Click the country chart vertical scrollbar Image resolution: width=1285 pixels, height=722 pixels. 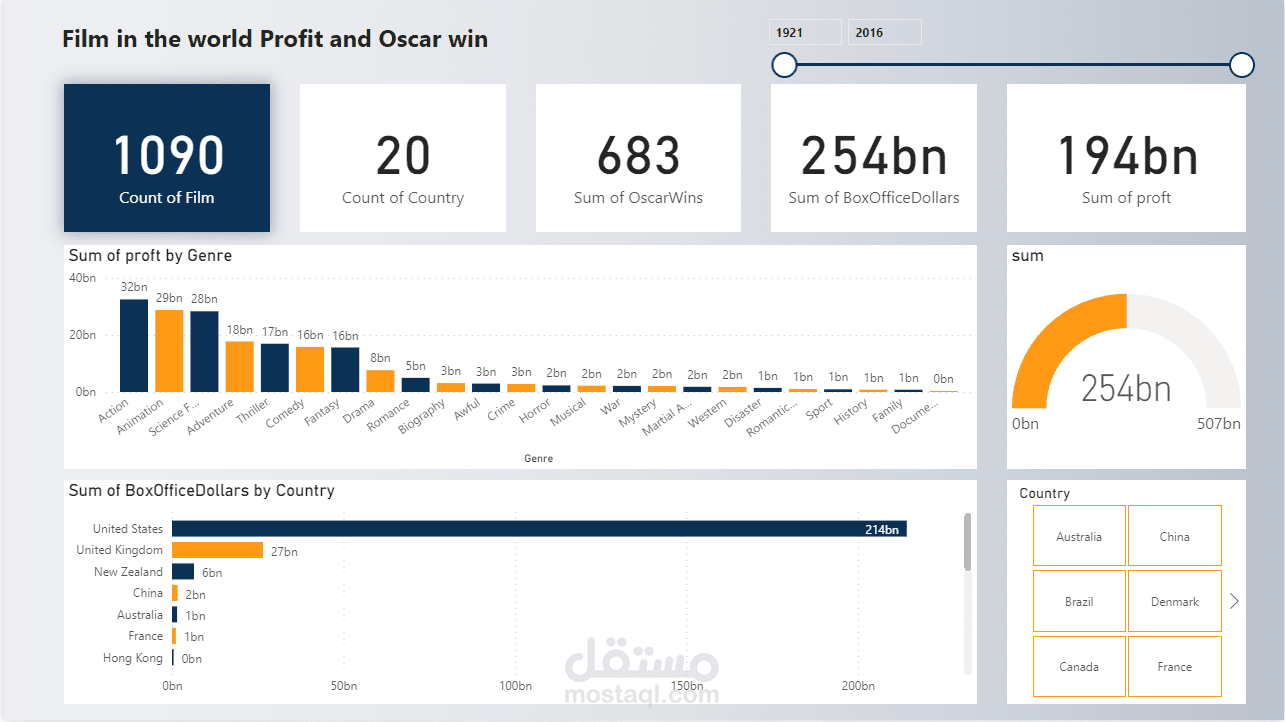tap(967, 543)
